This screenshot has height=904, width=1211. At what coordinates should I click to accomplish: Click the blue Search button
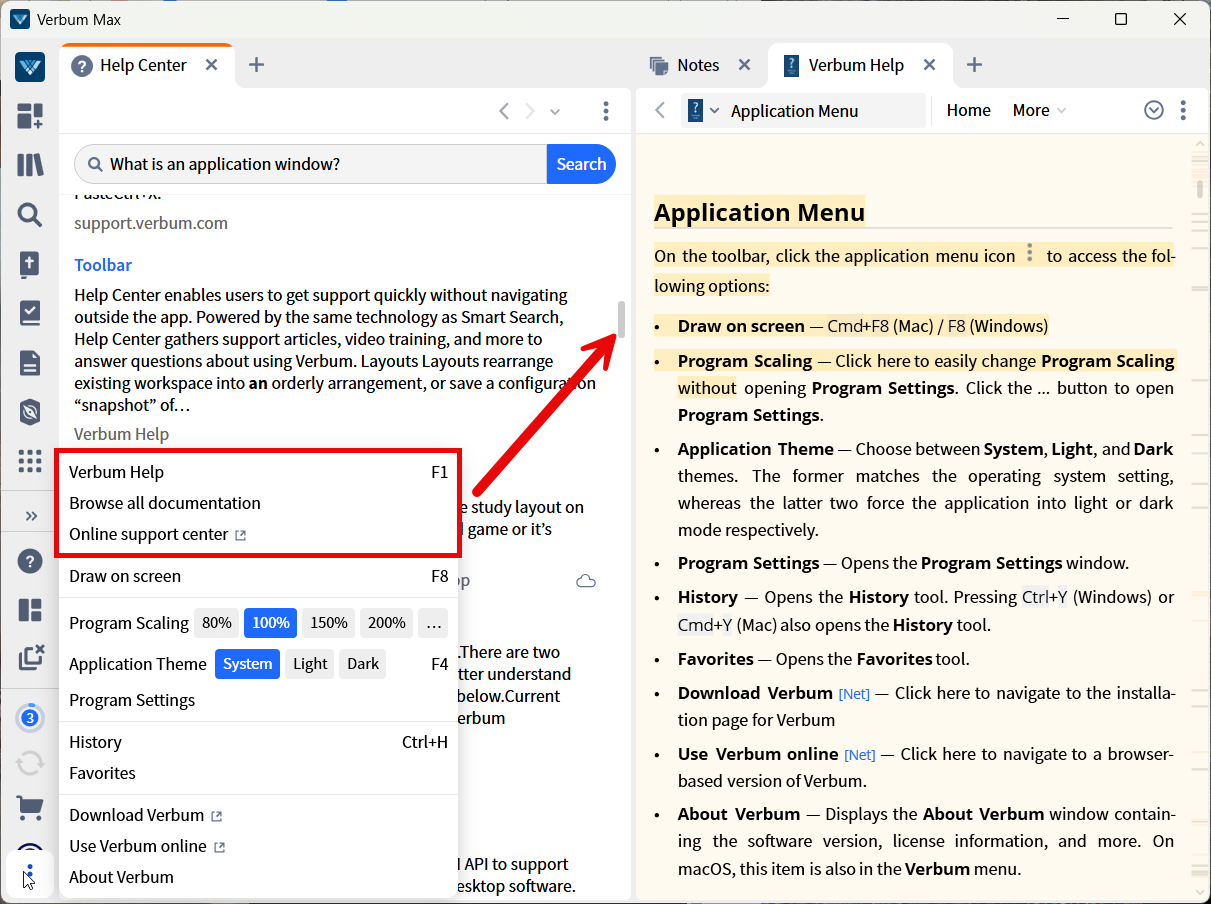(x=581, y=164)
